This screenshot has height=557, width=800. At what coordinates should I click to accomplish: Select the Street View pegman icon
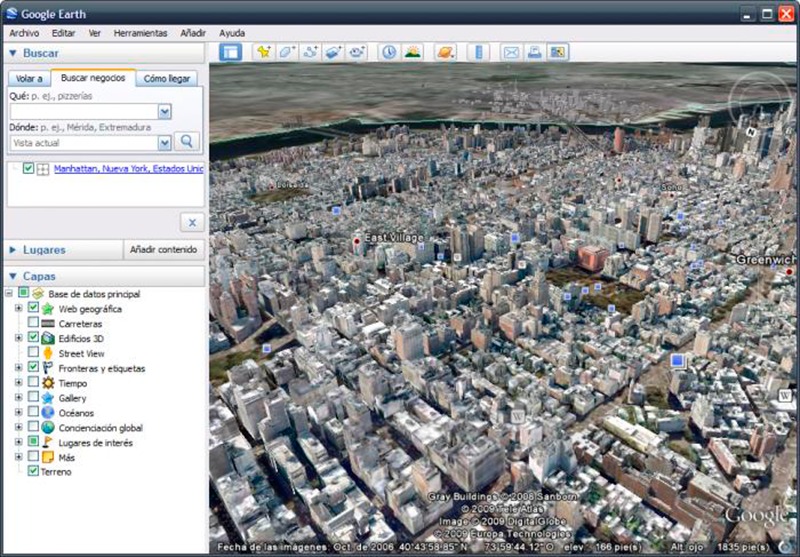click(47, 353)
